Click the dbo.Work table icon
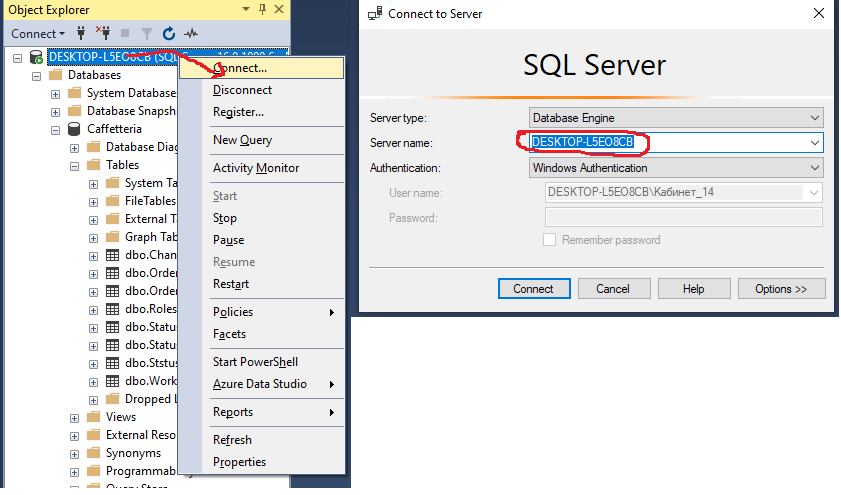The width and height of the screenshot is (841, 495). (112, 381)
